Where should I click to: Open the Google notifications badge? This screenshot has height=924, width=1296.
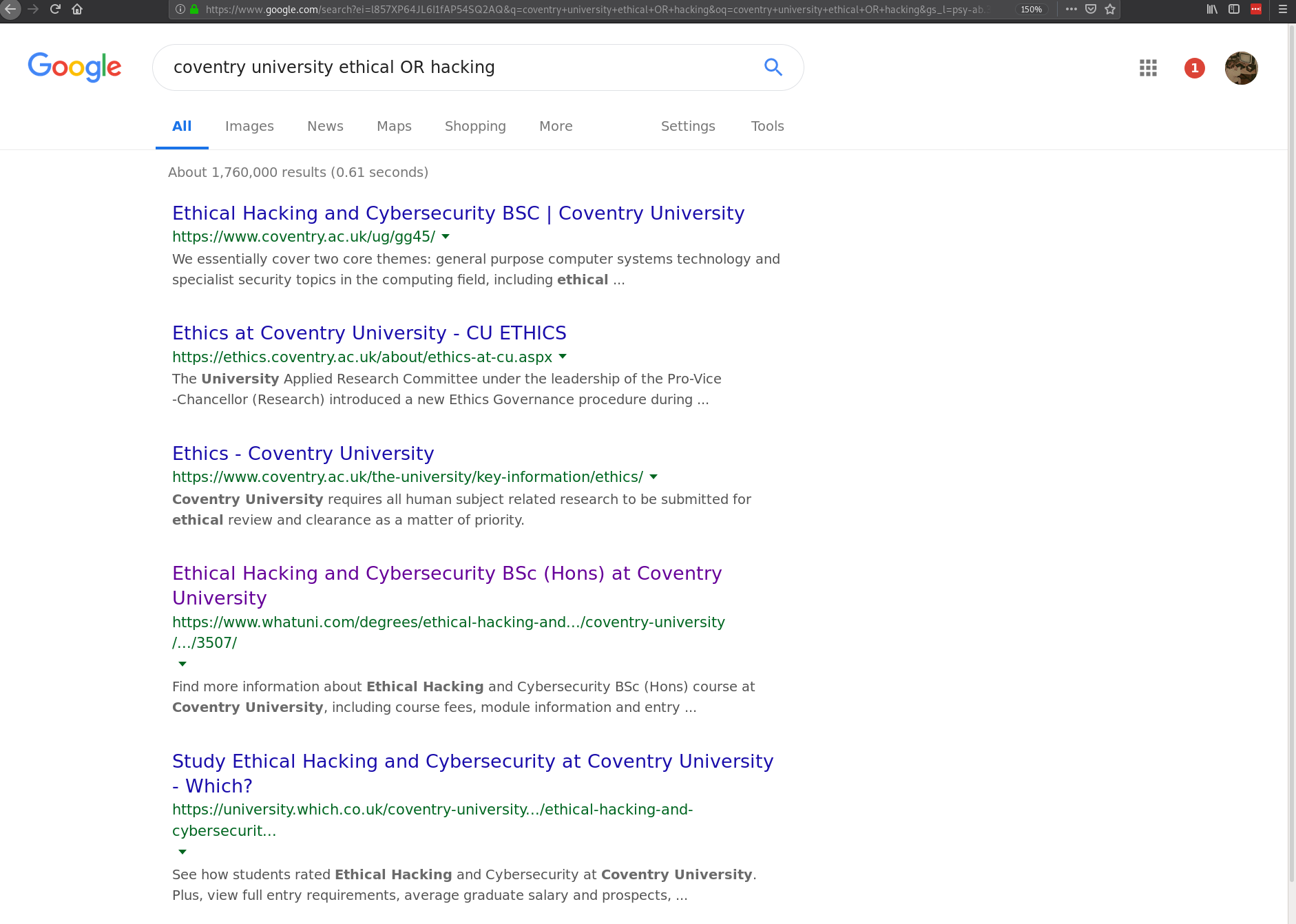(x=1195, y=67)
